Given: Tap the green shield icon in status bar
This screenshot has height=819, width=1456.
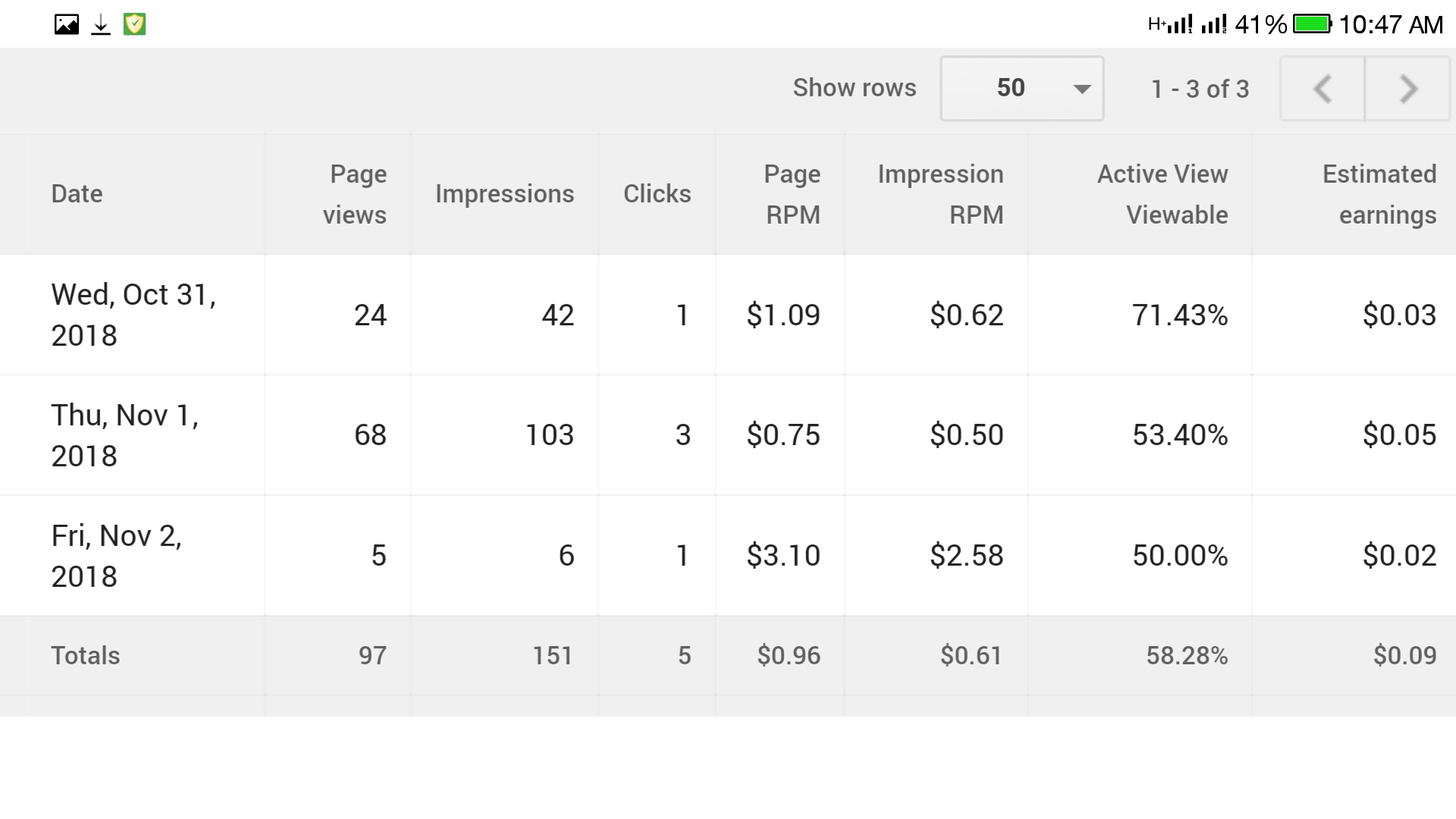Looking at the screenshot, I should [134, 24].
